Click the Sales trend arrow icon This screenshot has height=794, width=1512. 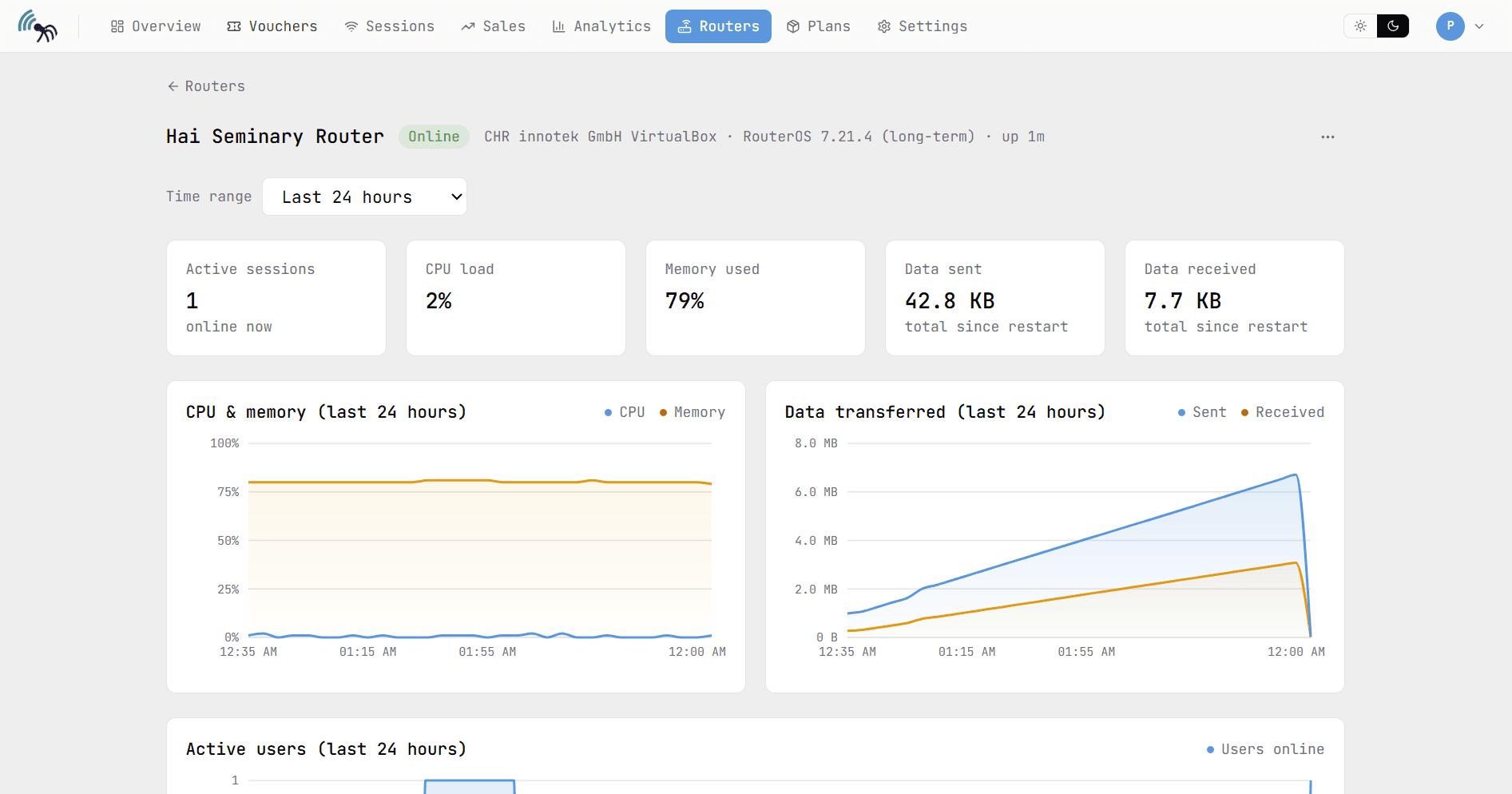coord(468,26)
